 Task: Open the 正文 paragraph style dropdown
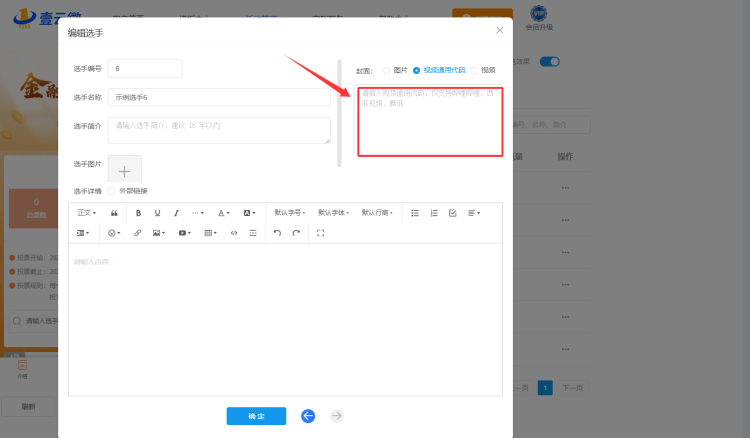pos(87,213)
